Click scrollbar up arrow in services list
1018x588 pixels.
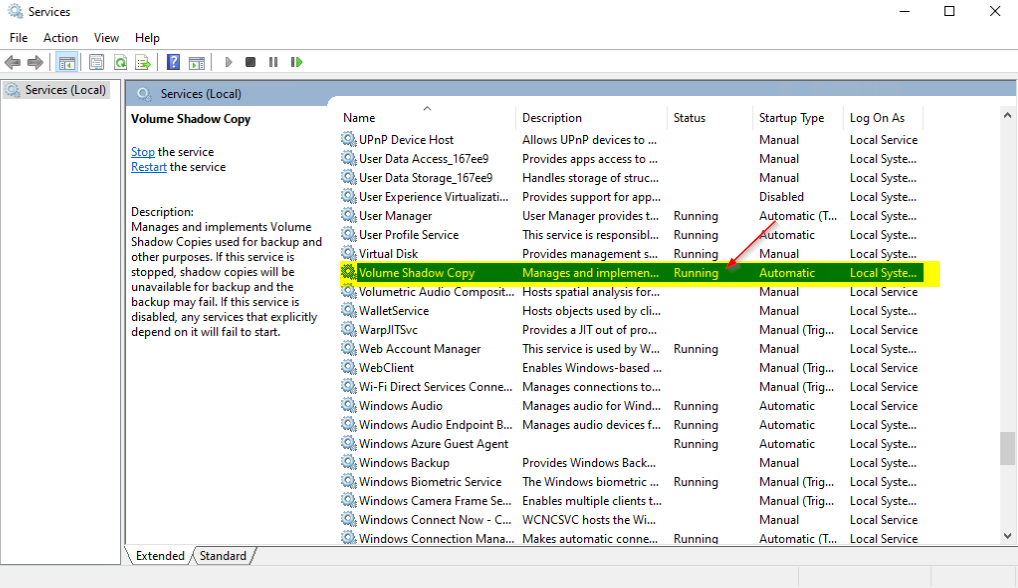tap(1007, 116)
